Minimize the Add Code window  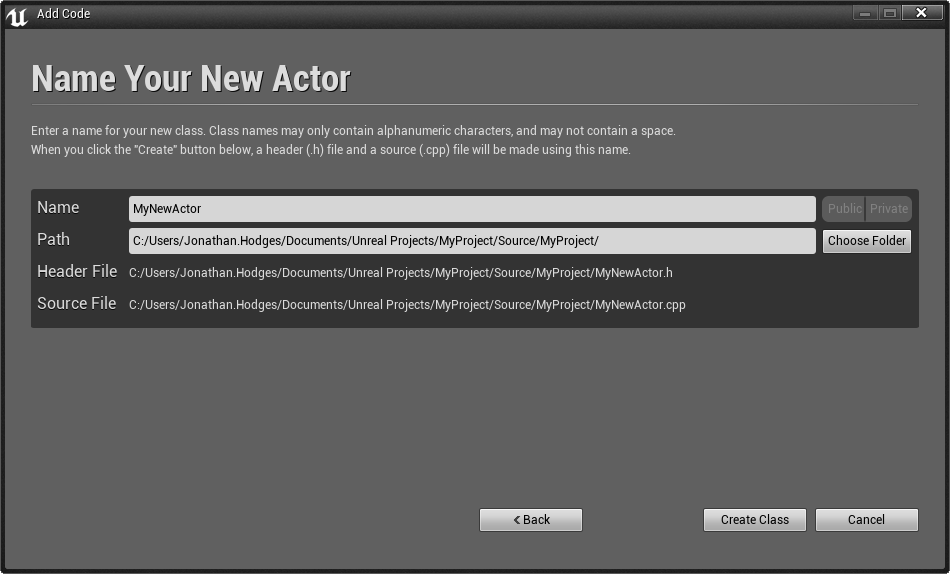[865, 13]
